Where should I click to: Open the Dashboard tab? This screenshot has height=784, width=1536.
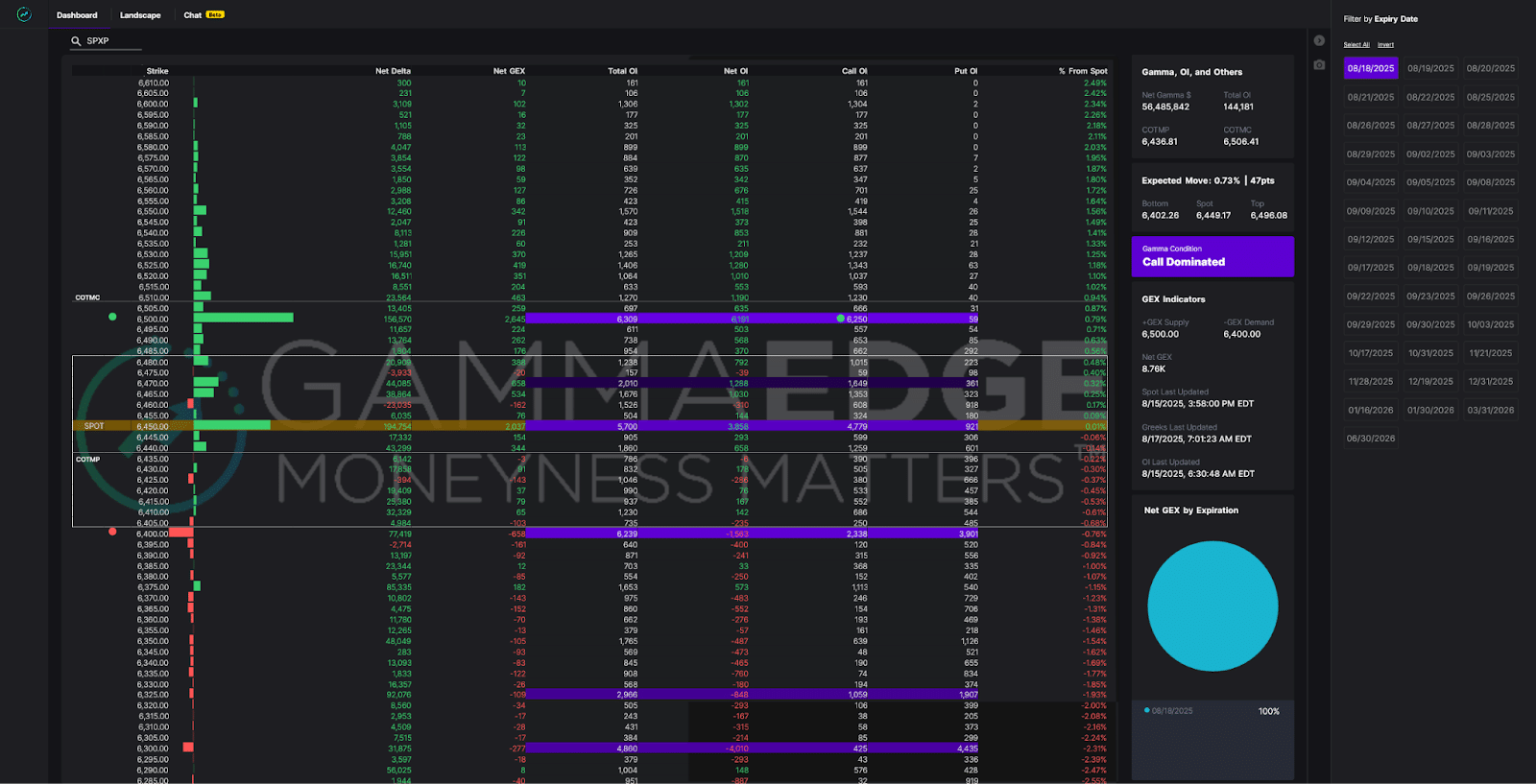(77, 15)
